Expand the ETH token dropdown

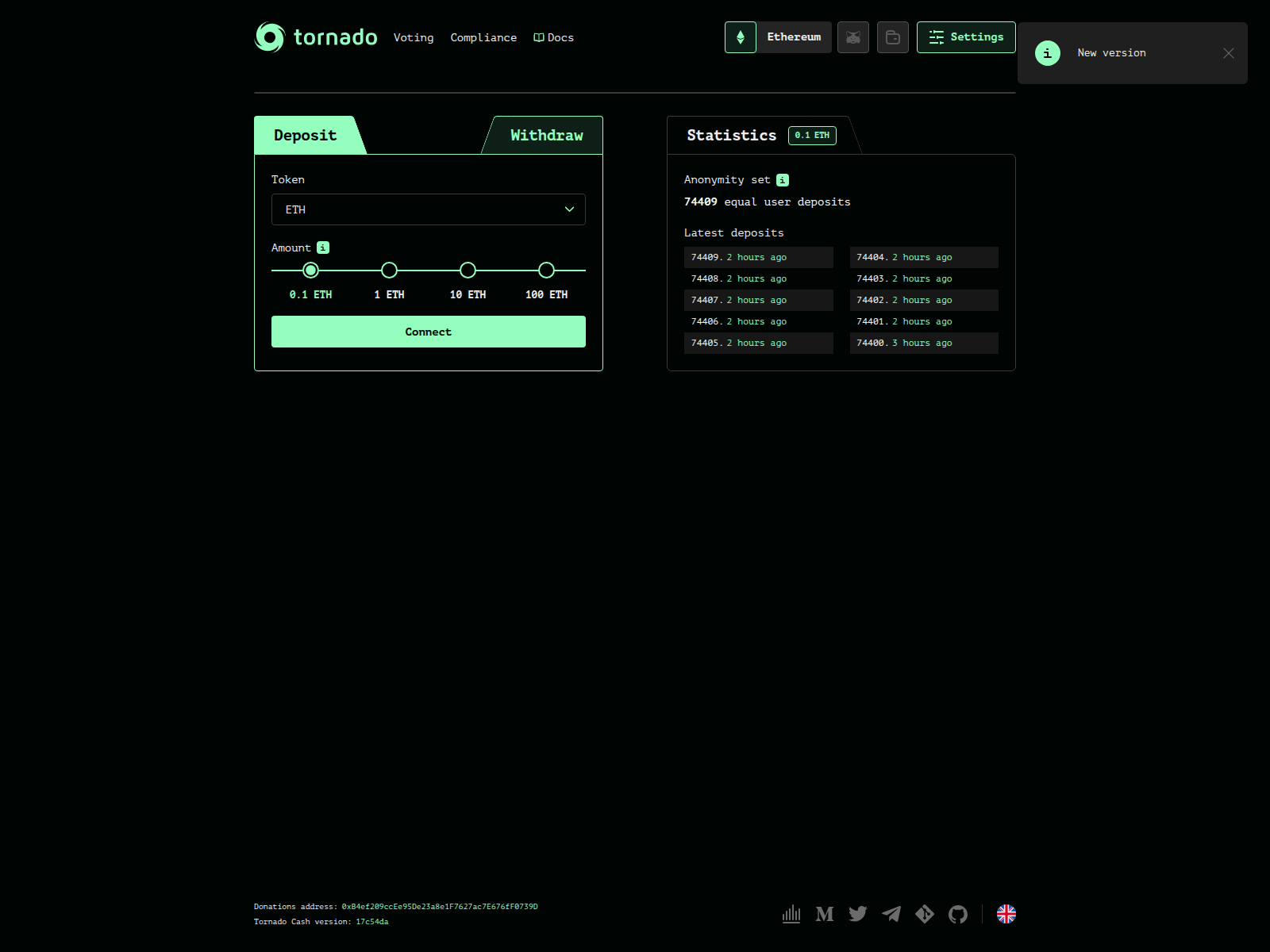click(429, 209)
